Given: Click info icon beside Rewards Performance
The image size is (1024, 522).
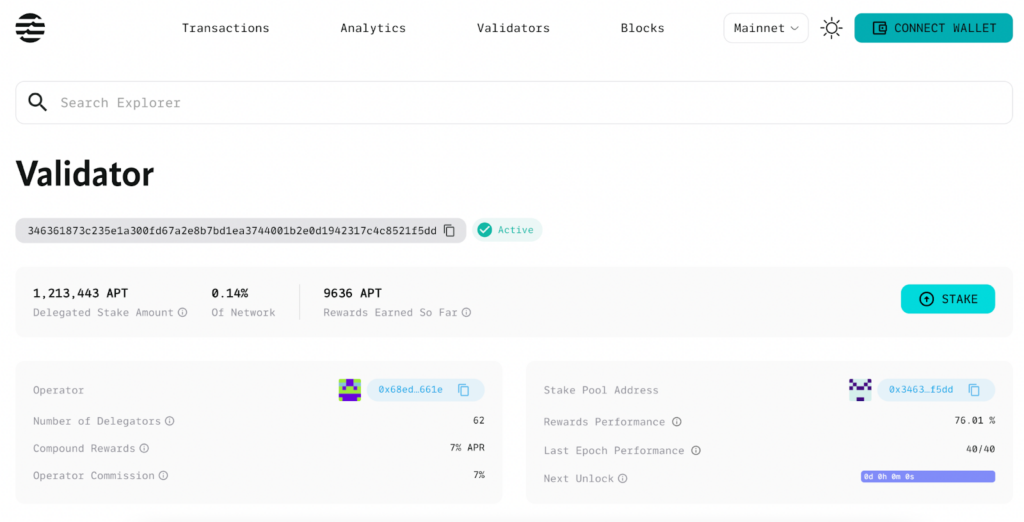Looking at the screenshot, I should [x=677, y=422].
